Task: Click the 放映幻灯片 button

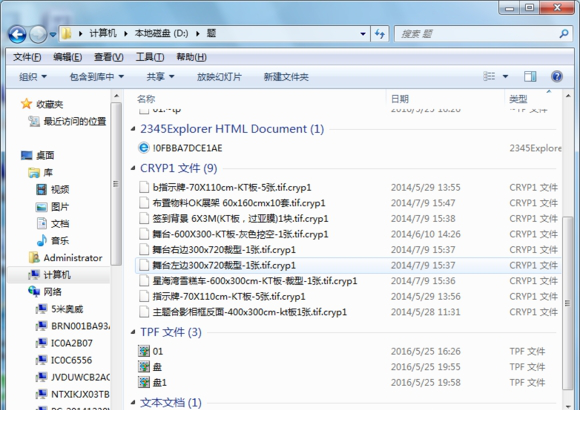Action: pos(219,77)
